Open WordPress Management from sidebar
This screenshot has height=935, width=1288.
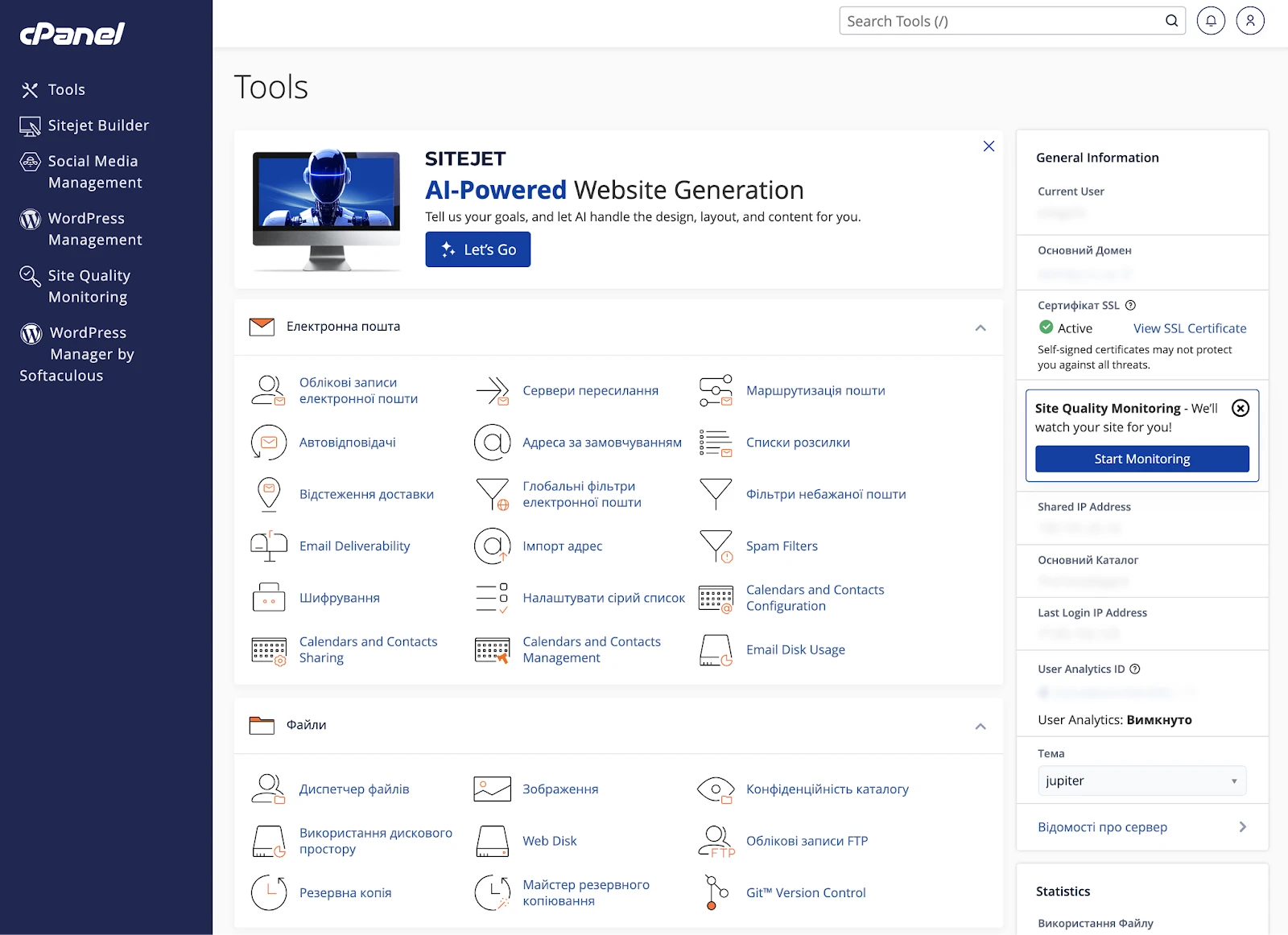[x=95, y=229]
